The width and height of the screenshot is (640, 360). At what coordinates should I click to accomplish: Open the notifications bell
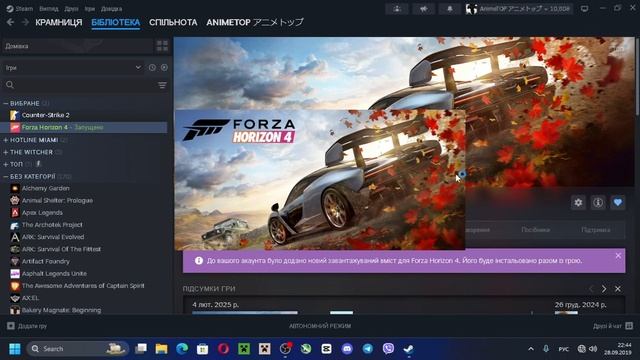pos(450,9)
